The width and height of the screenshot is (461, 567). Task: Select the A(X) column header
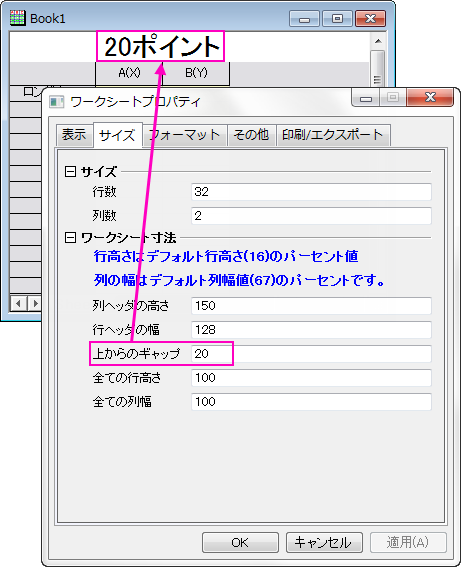[129, 73]
